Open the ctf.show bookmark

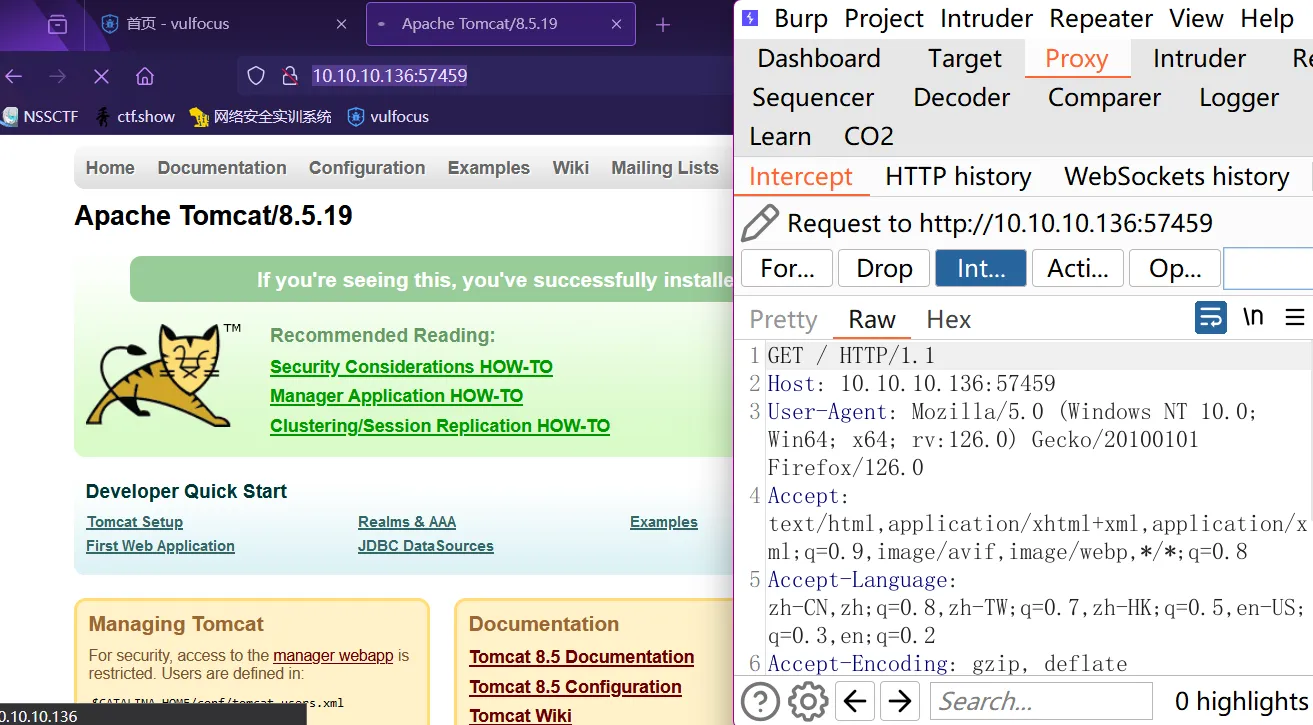(135, 117)
